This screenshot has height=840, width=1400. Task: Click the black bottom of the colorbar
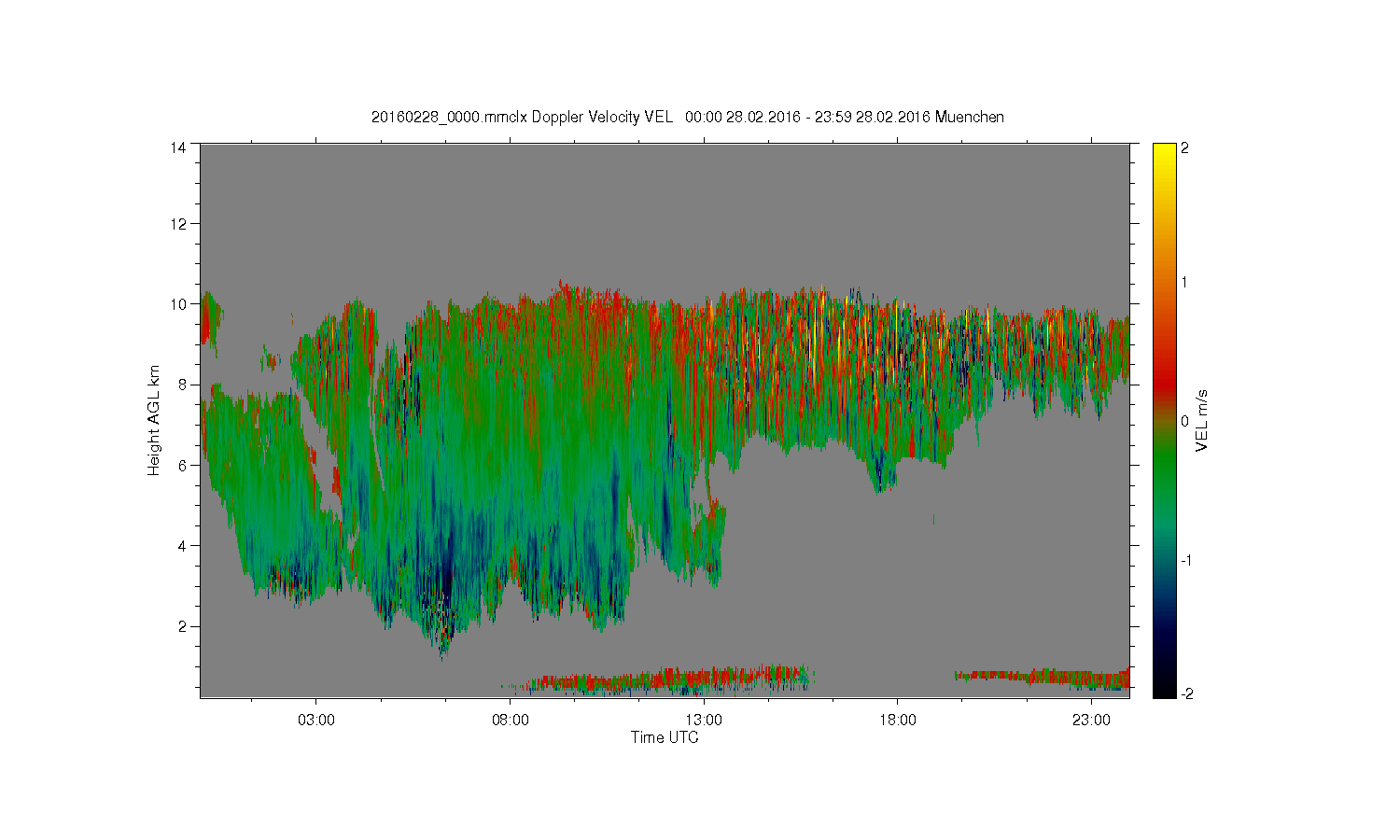(x=1164, y=686)
